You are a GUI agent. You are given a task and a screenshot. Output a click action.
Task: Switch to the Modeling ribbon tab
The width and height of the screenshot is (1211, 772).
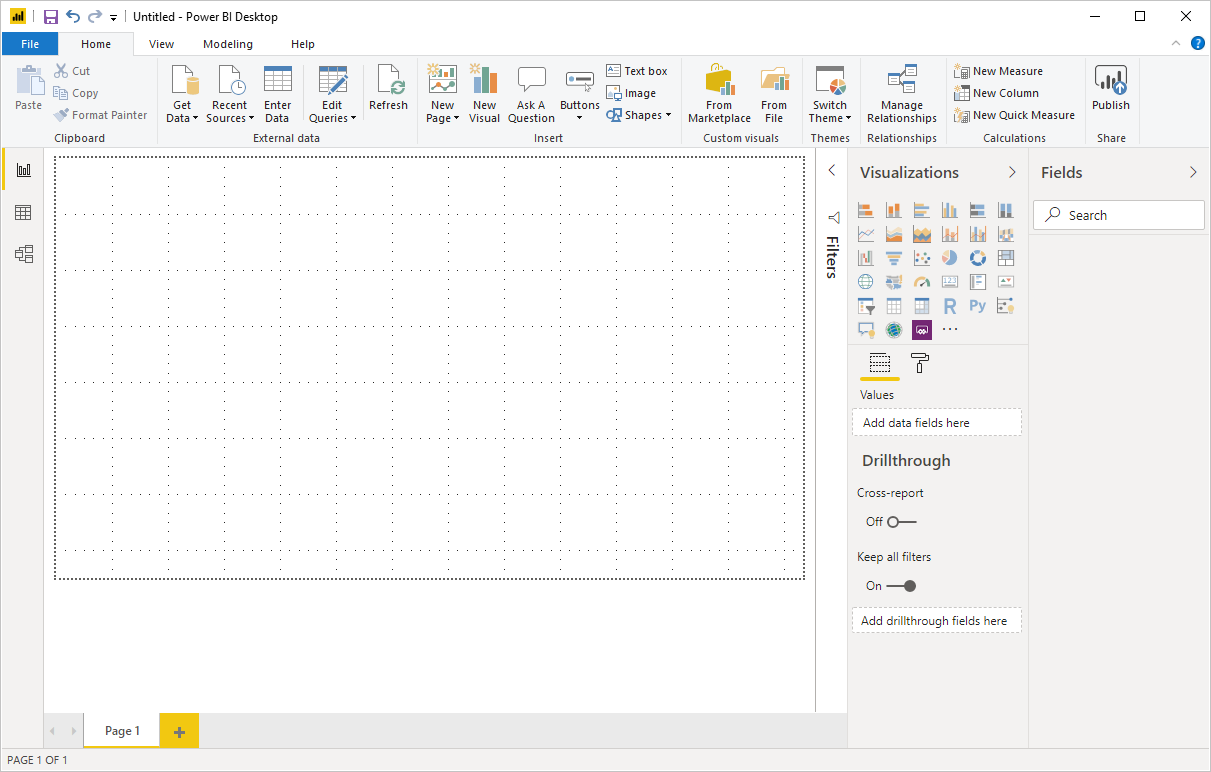click(x=227, y=44)
